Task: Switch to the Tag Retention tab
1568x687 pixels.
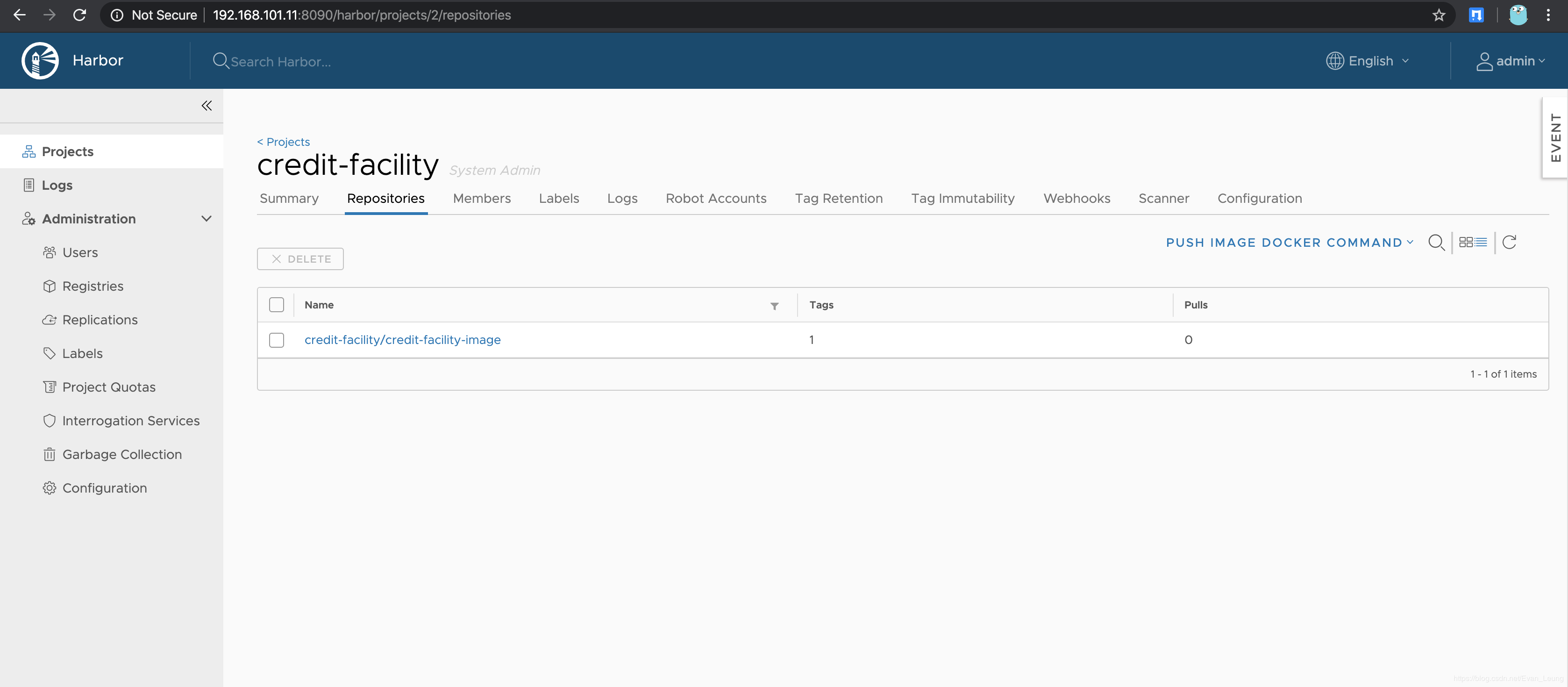Action: tap(838, 199)
